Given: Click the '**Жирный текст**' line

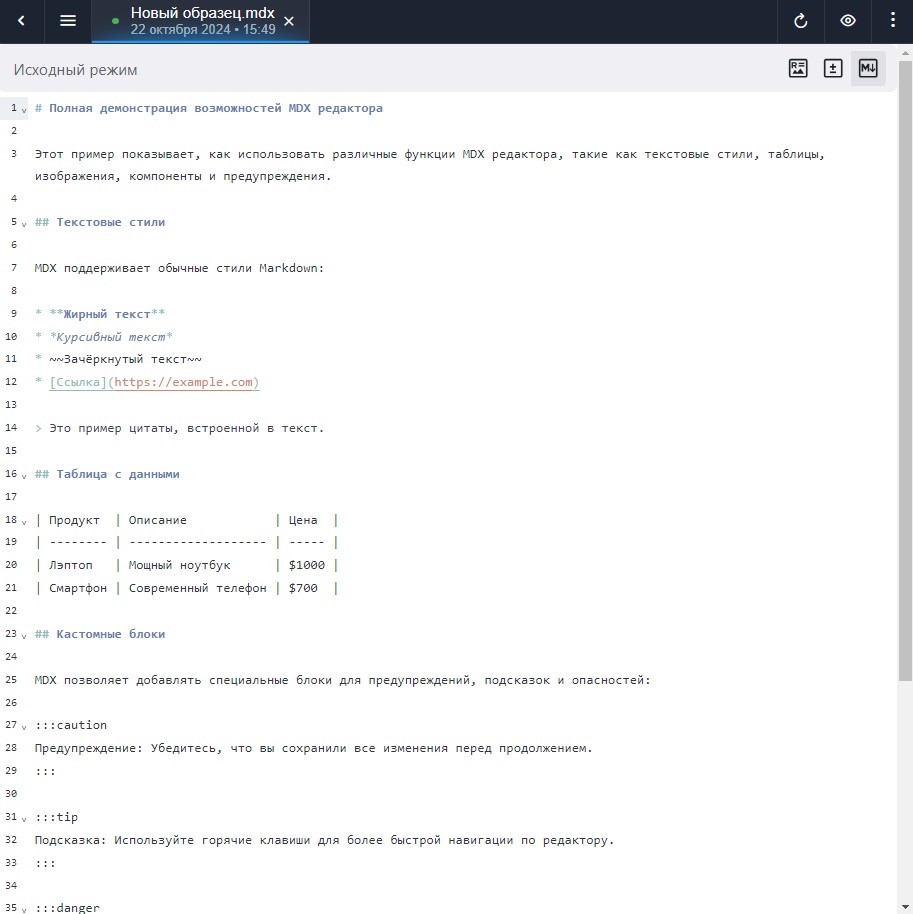Looking at the screenshot, I should 100,314.
